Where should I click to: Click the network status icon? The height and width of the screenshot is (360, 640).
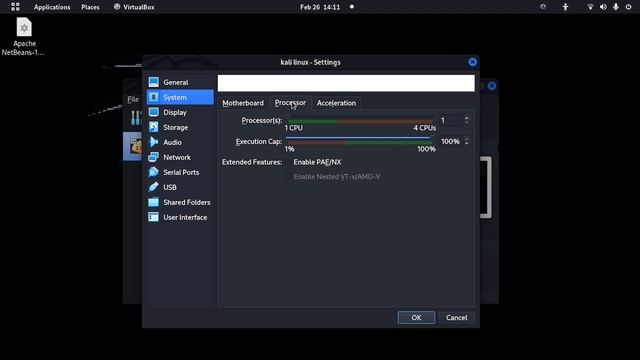click(590, 7)
